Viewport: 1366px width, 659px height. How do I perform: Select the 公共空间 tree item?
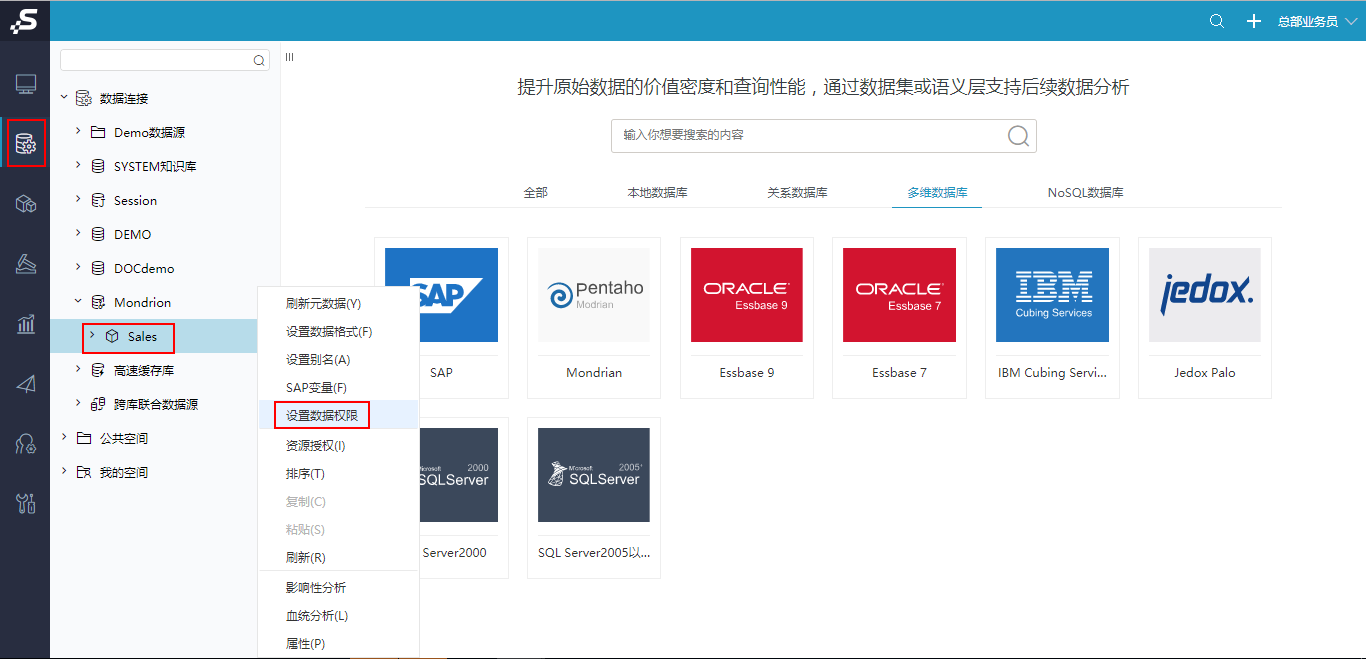click(x=124, y=438)
